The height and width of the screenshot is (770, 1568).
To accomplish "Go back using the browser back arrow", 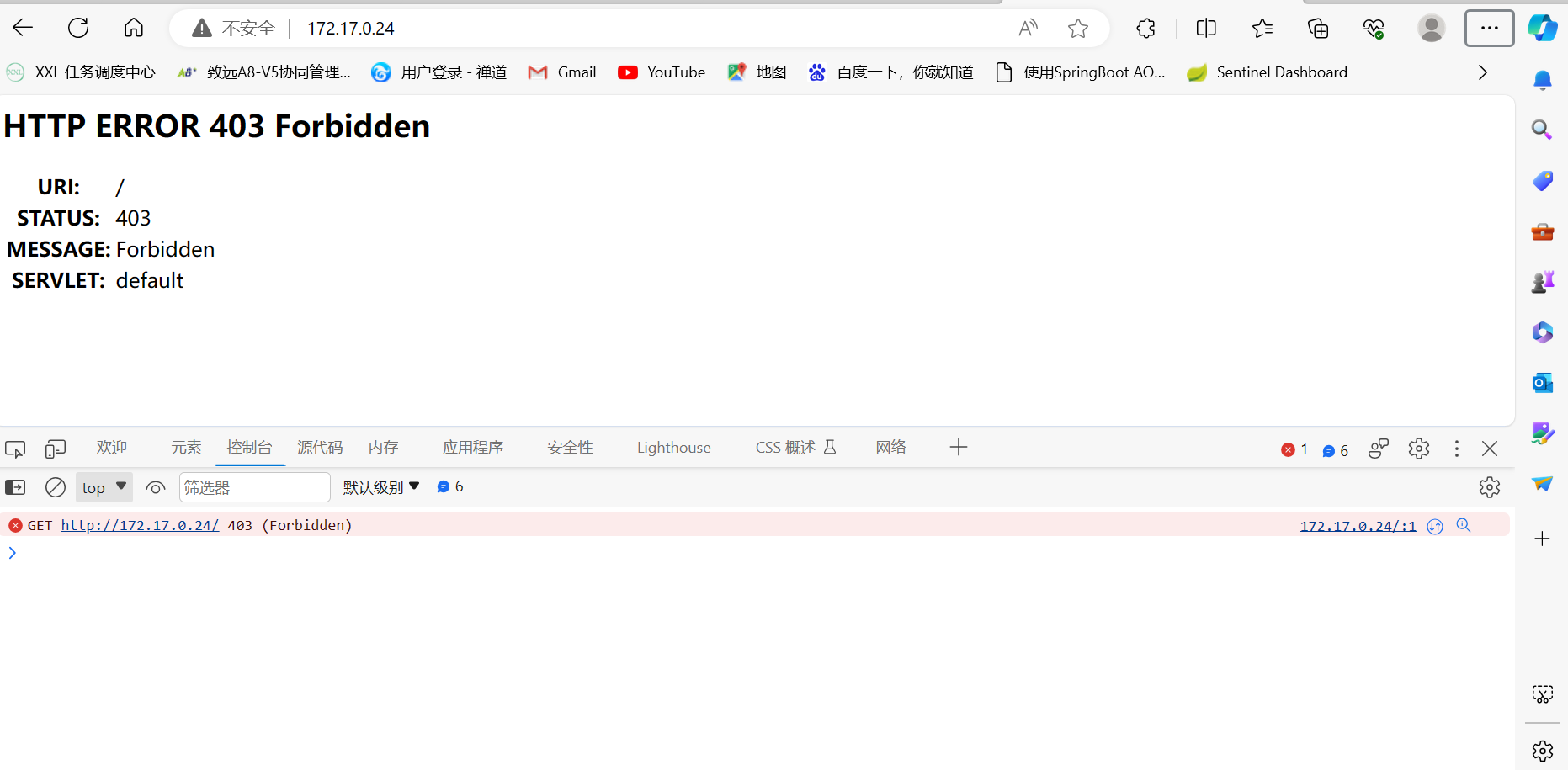I will click(x=23, y=28).
